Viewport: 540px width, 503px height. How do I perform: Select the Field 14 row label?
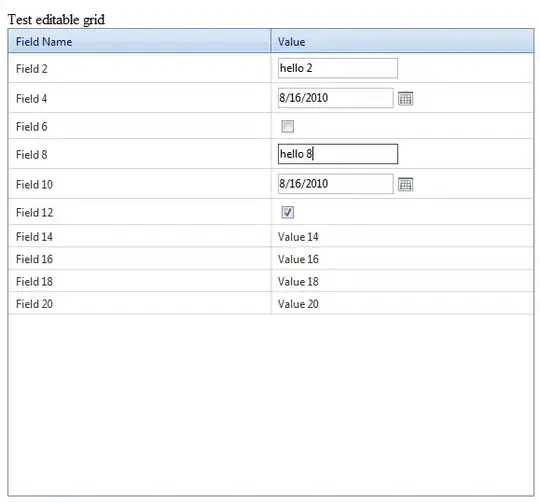34,237
